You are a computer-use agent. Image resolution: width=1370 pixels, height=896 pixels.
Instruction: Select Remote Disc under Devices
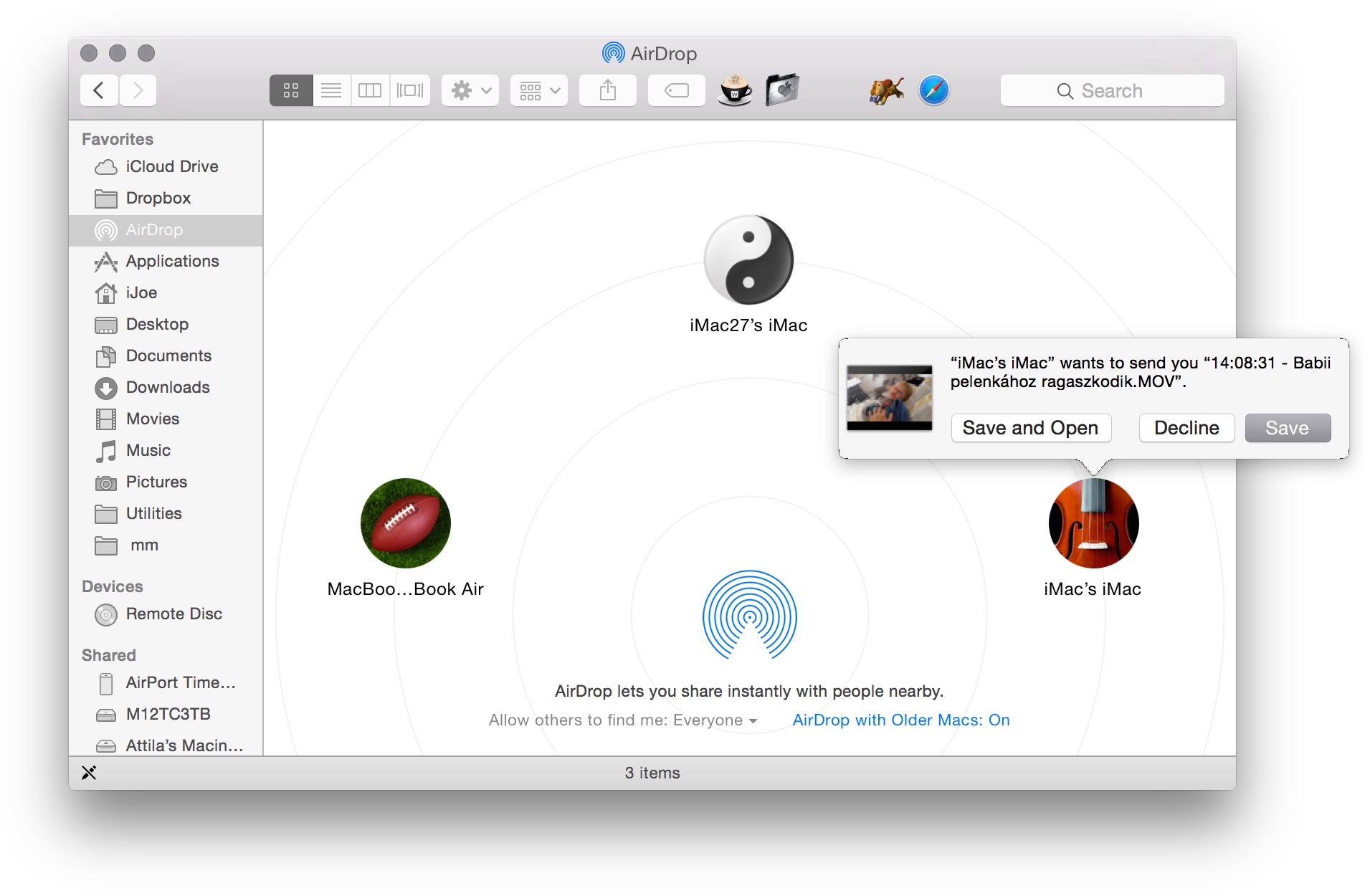point(166,614)
